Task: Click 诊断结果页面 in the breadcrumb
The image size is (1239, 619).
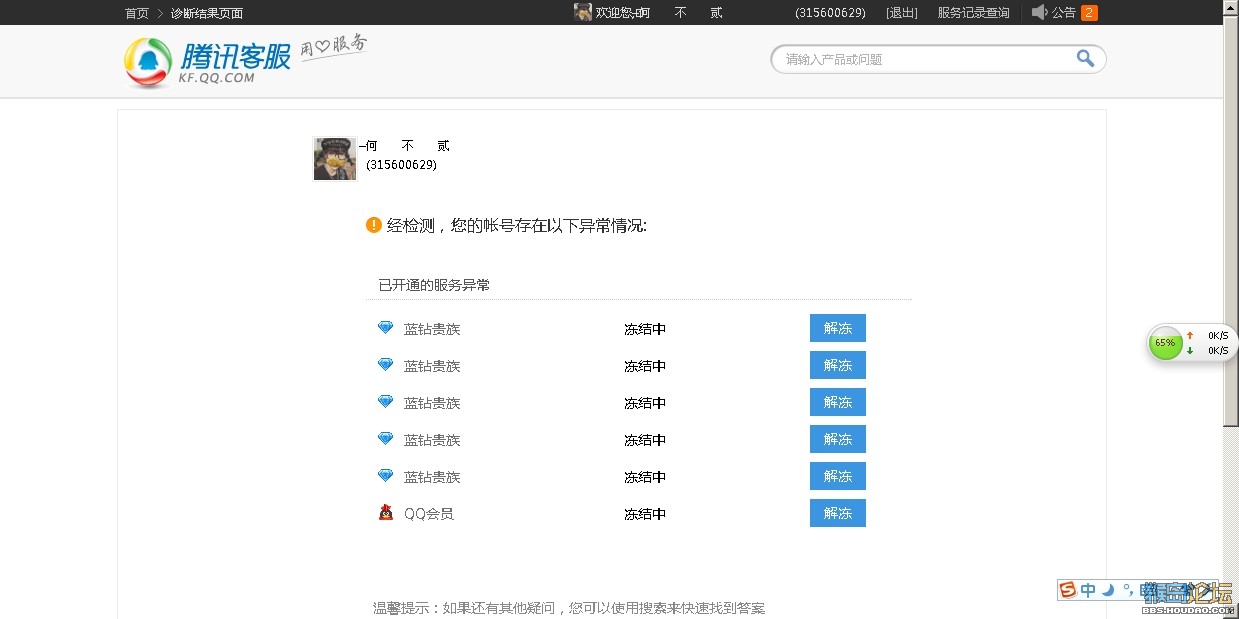Action: (x=207, y=13)
